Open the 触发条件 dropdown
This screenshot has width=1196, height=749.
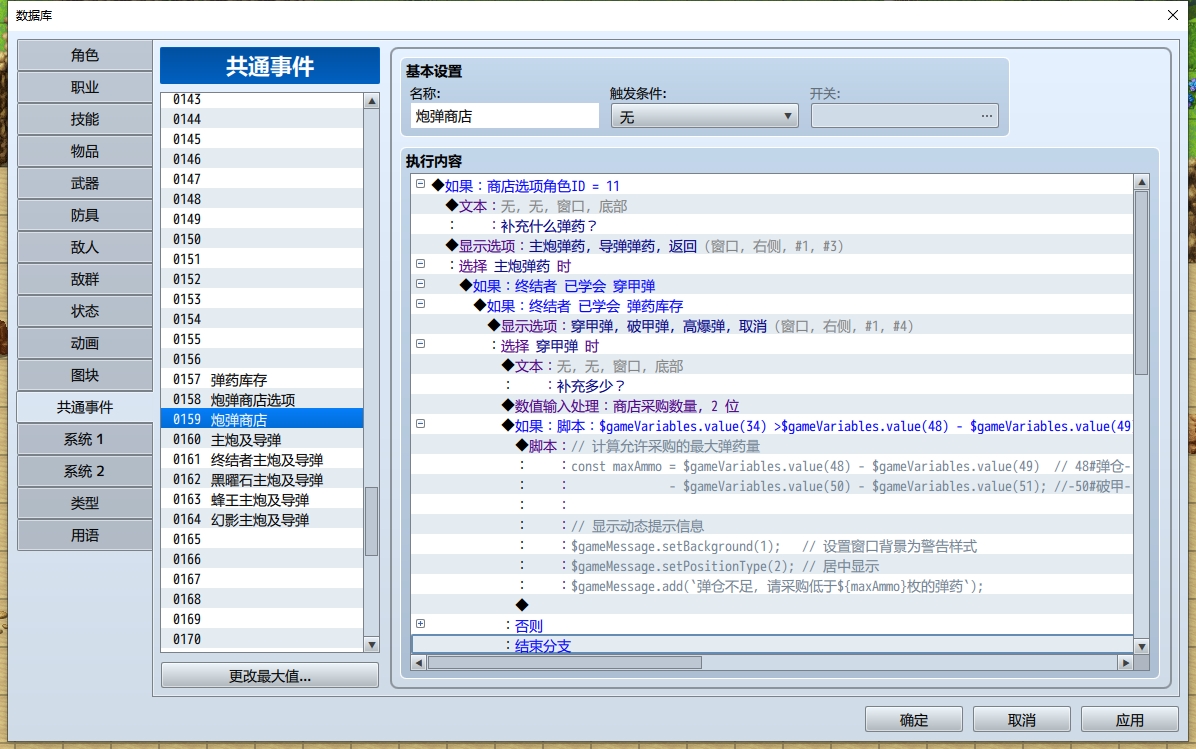coord(704,117)
